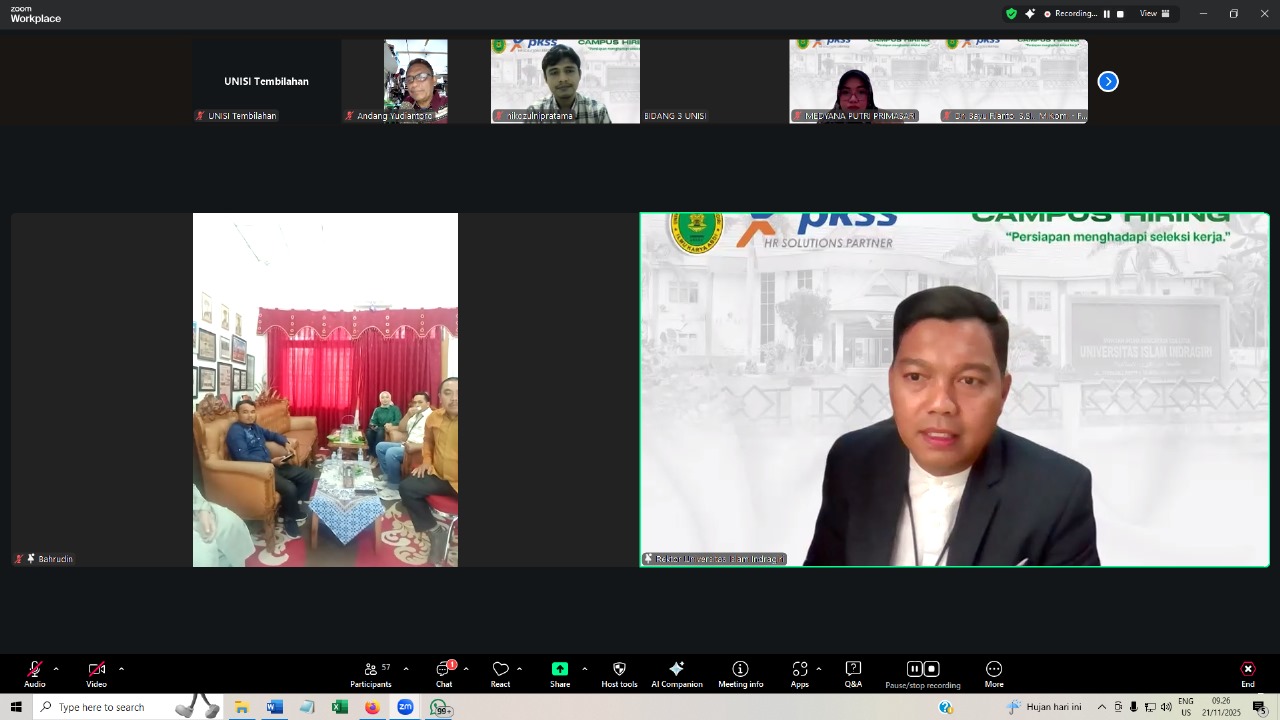Screen dimensions: 1280x720
Task: Click the green Share screen button
Action: (560, 674)
